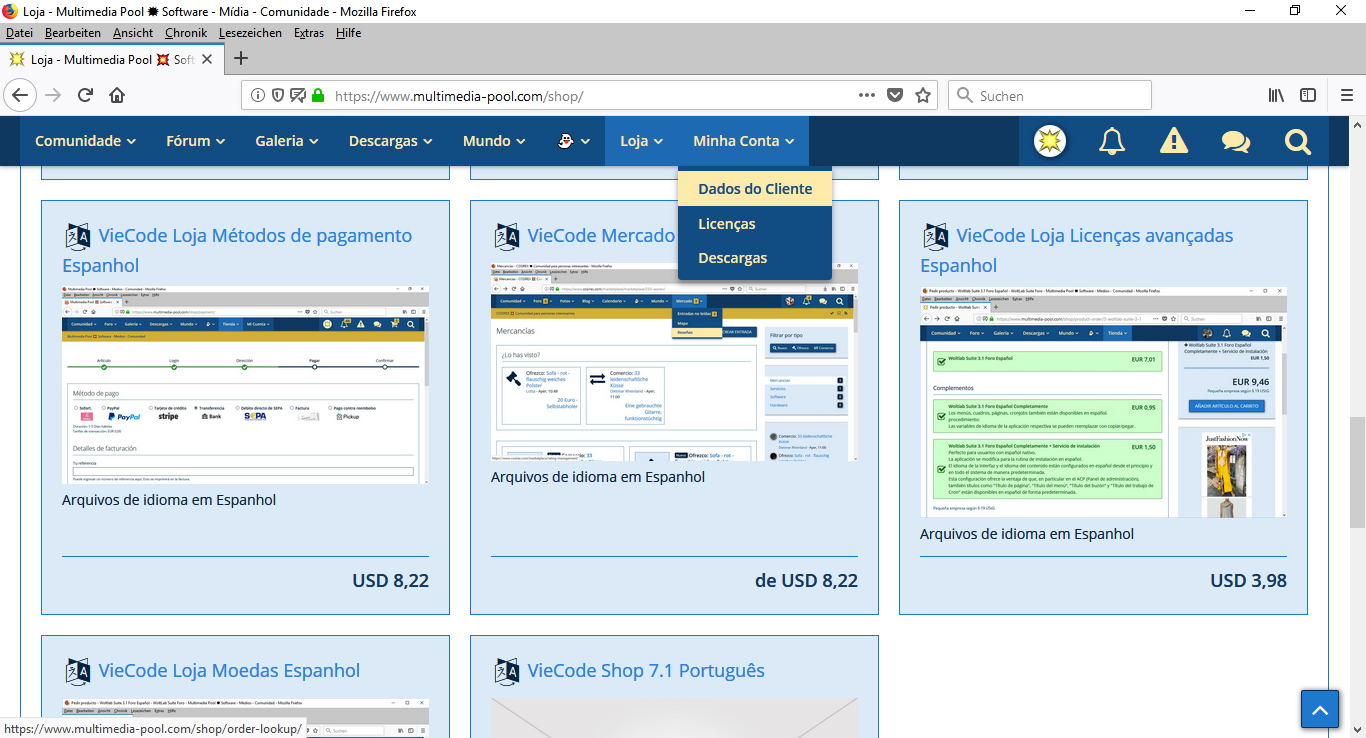
Task: Open the Lesezeichen menu in menu bar
Action: [250, 33]
